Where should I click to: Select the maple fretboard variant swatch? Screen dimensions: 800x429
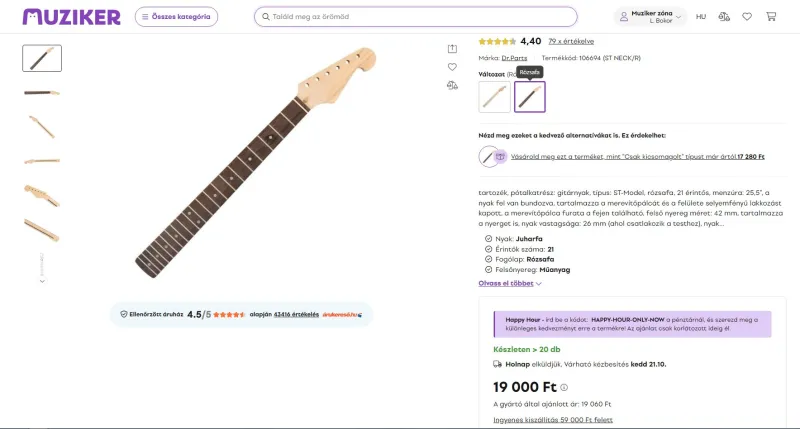[x=494, y=97]
